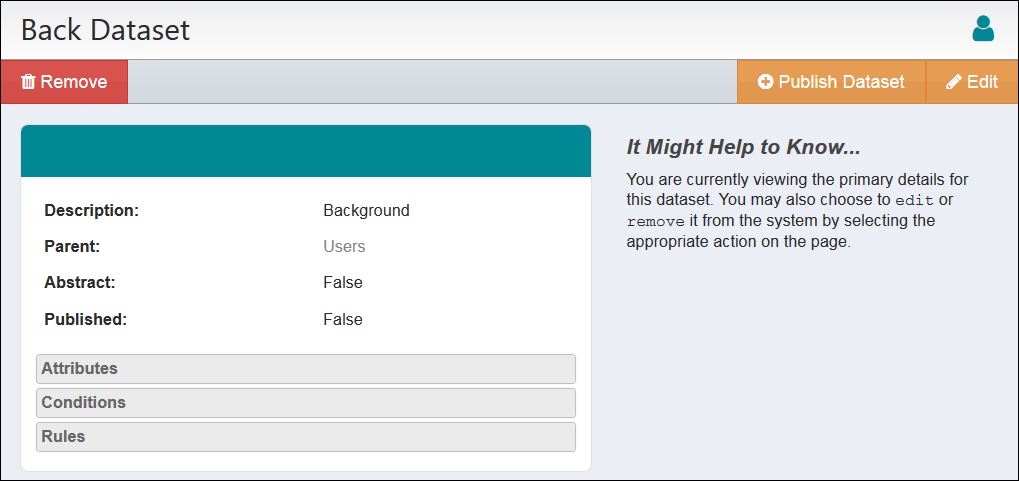Viewport: 1019px width, 481px height.
Task: Click the trash icon on Remove button
Action: (28, 82)
